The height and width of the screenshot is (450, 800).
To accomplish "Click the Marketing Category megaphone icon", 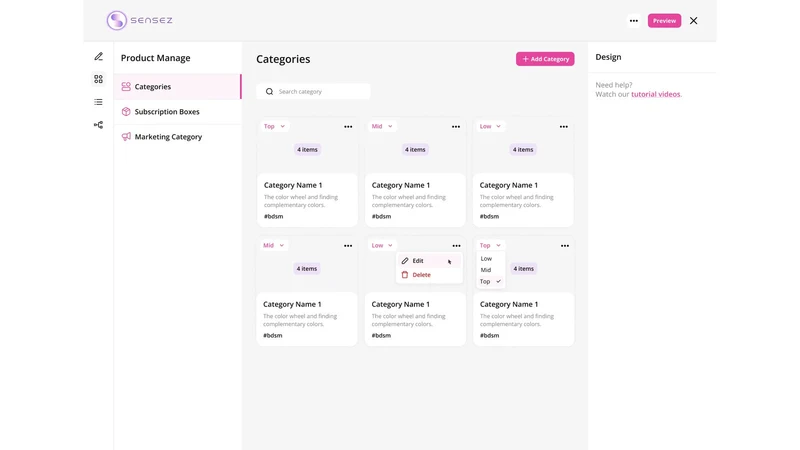I will (x=126, y=137).
